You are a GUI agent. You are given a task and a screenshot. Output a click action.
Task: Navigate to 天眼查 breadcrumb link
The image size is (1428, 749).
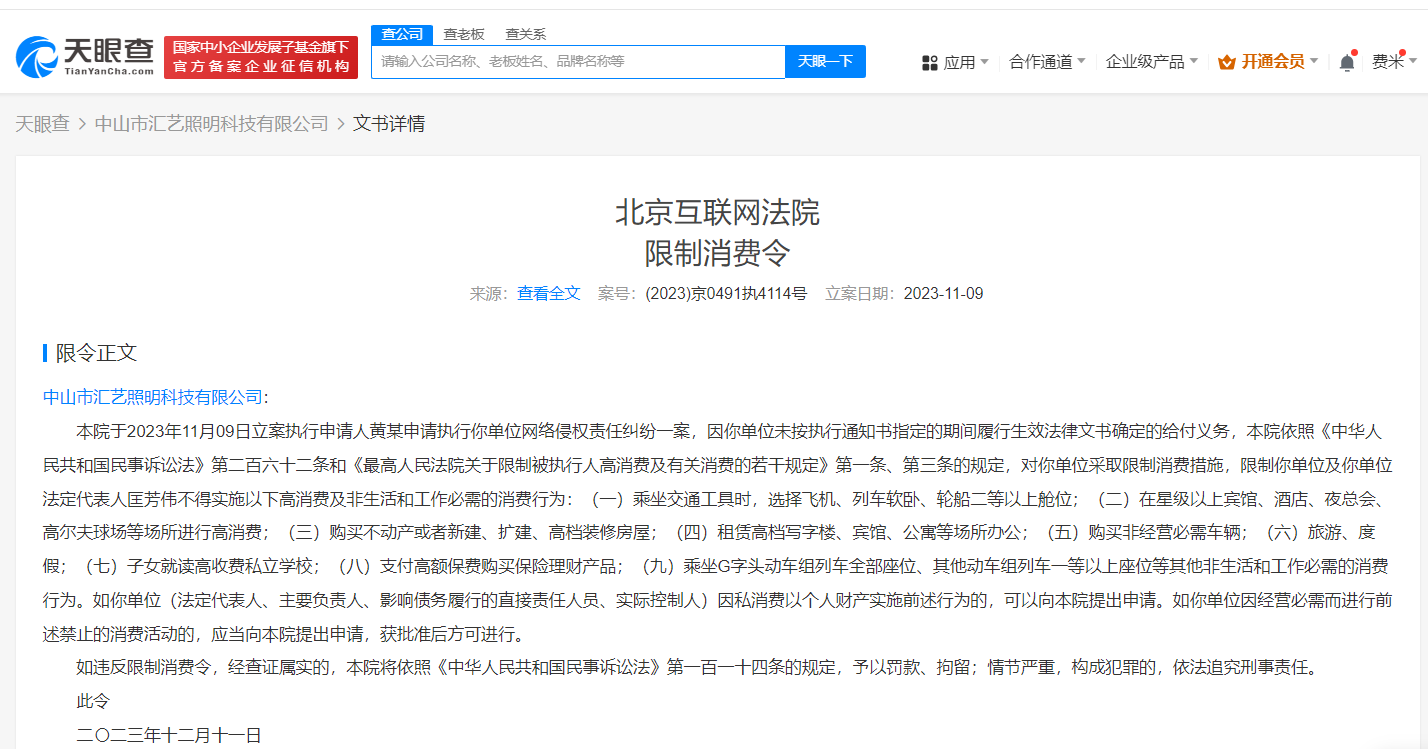pyautogui.click(x=43, y=122)
